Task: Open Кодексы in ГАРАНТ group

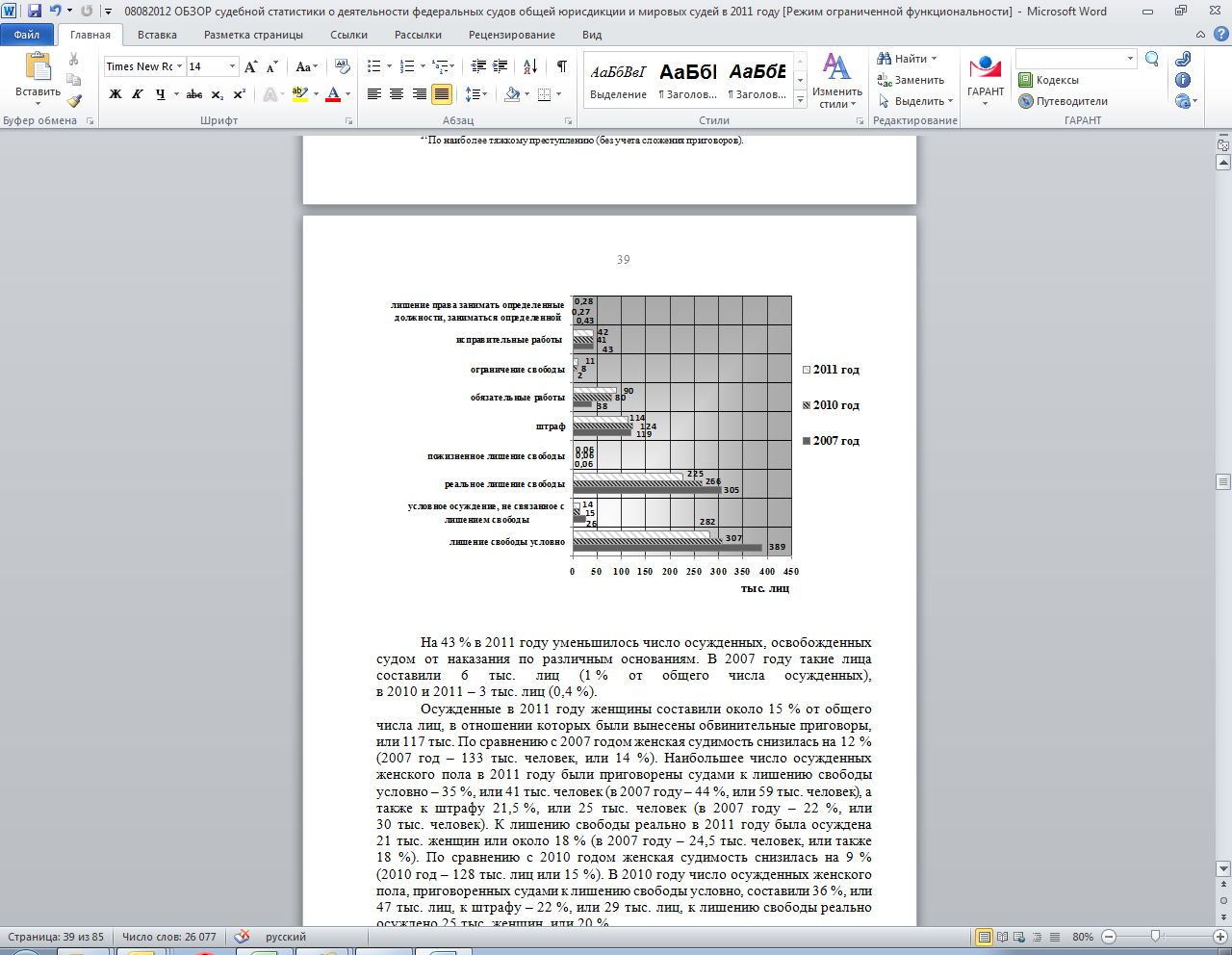Action: pos(1049,80)
